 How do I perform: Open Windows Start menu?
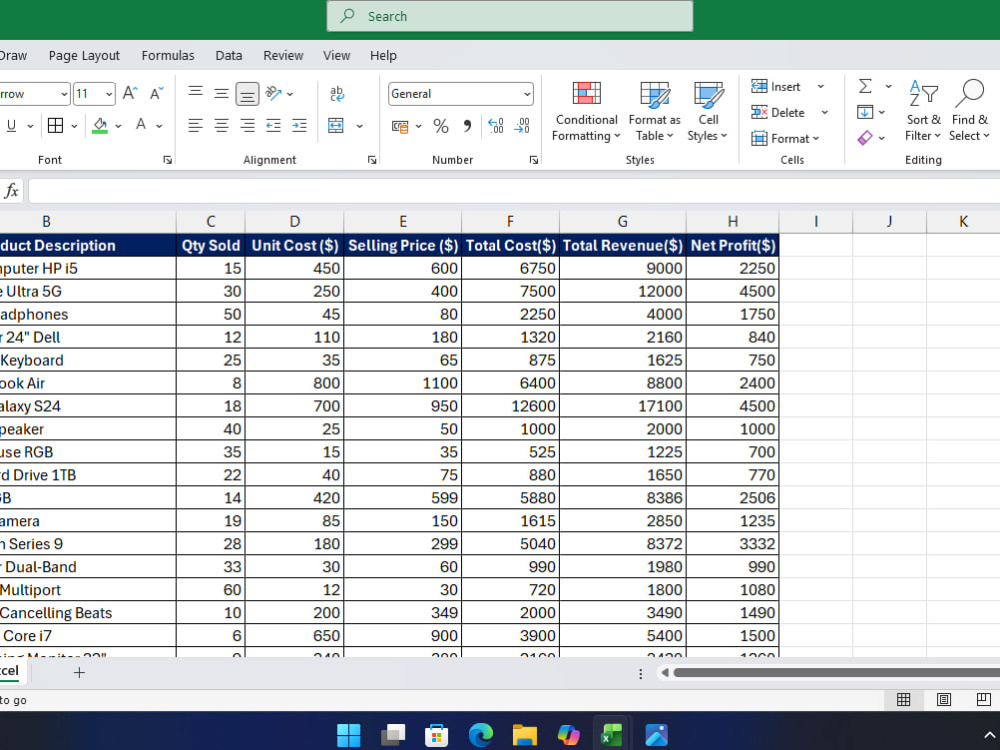click(x=348, y=735)
